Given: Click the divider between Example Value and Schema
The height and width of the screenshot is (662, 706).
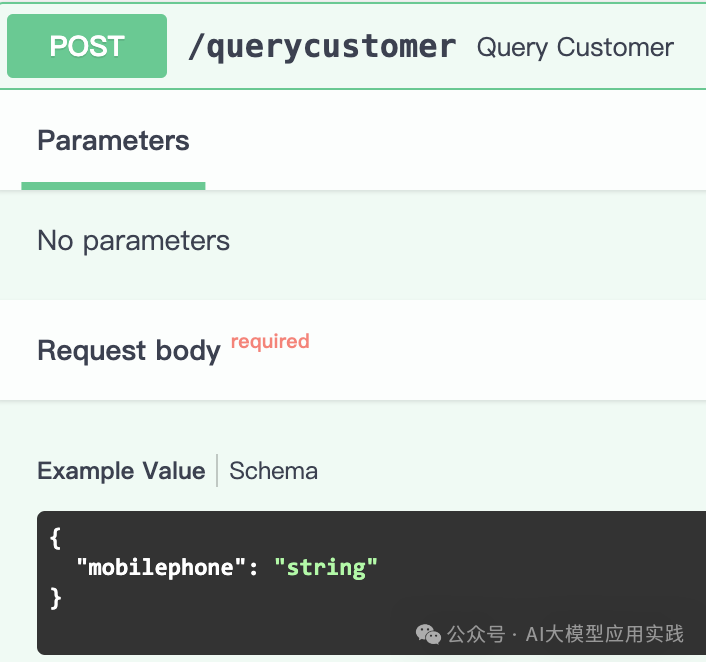Looking at the screenshot, I should 217,471.
